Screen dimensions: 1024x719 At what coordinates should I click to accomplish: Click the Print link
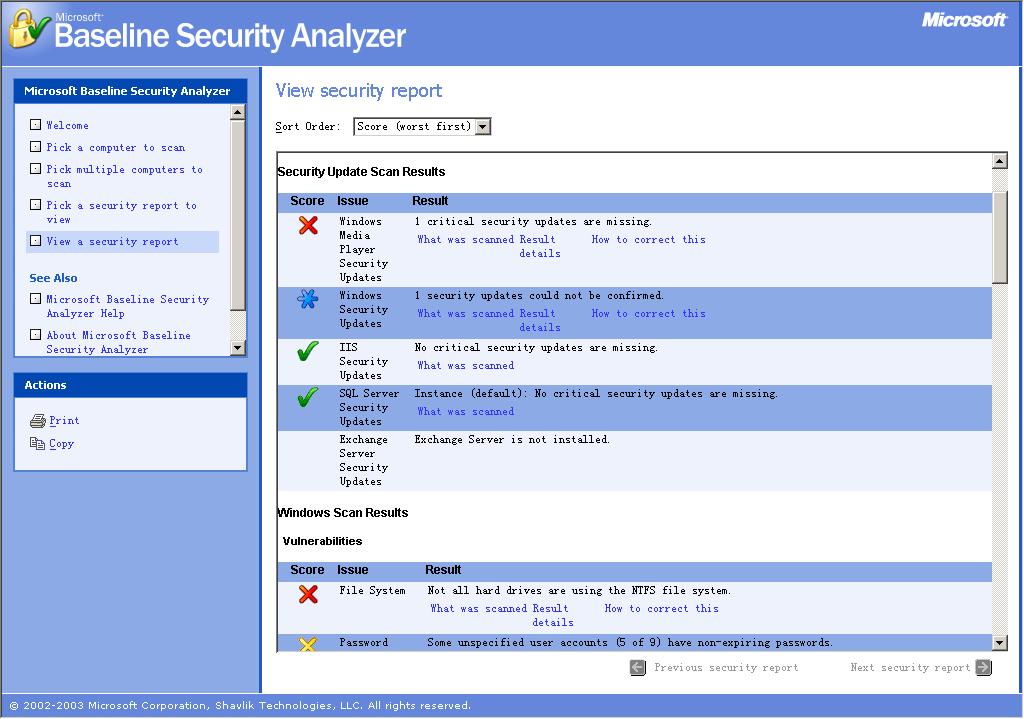point(64,421)
